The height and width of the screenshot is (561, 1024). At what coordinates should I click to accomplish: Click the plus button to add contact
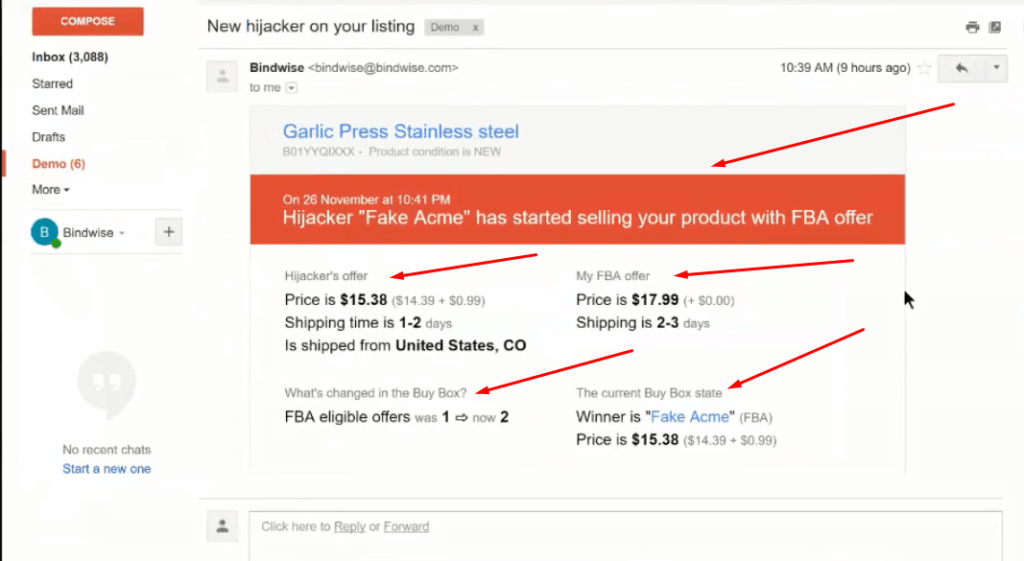point(168,232)
